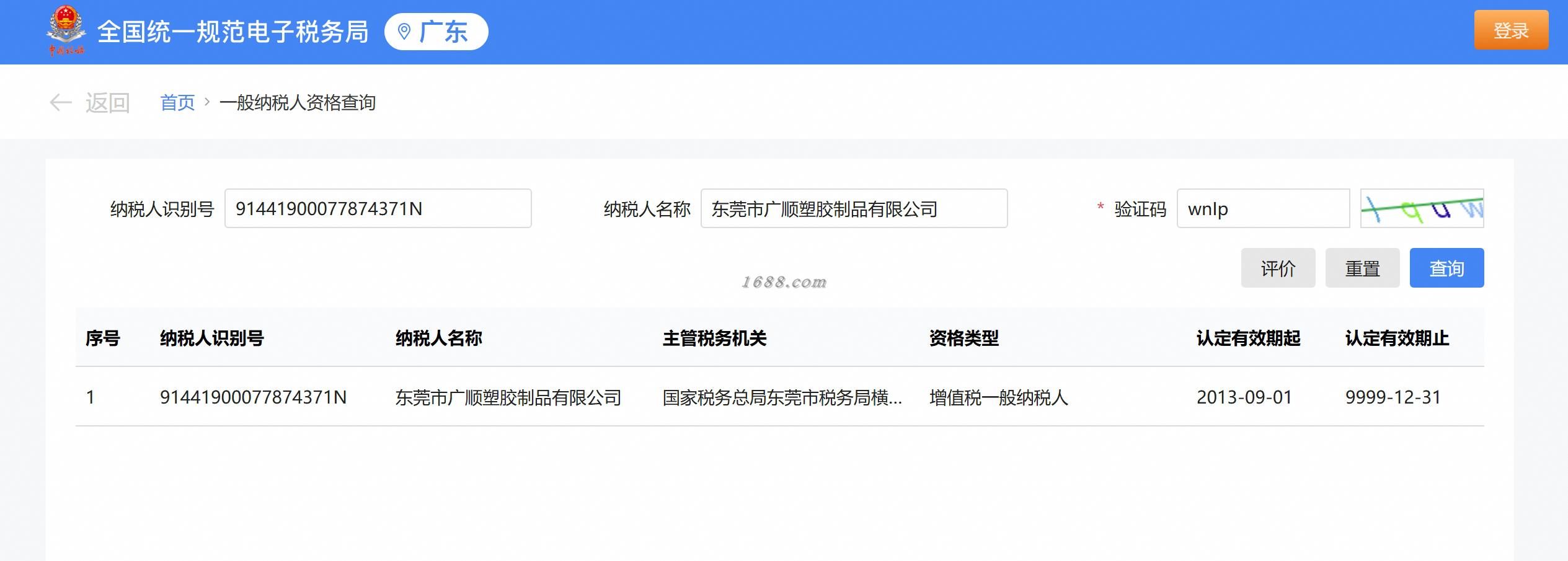Click the 2013-09-01 start date cell

coord(1244,397)
